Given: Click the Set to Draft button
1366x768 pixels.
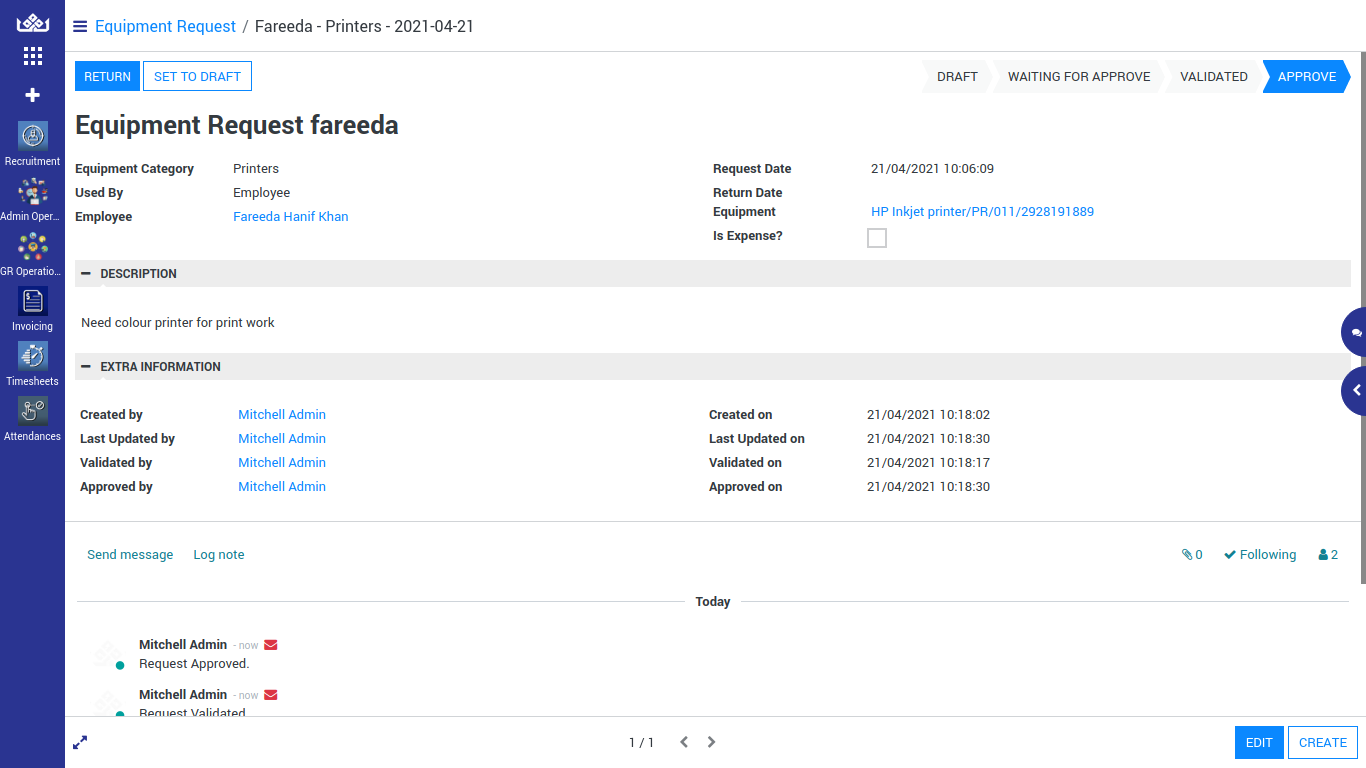Looking at the screenshot, I should [x=197, y=77].
